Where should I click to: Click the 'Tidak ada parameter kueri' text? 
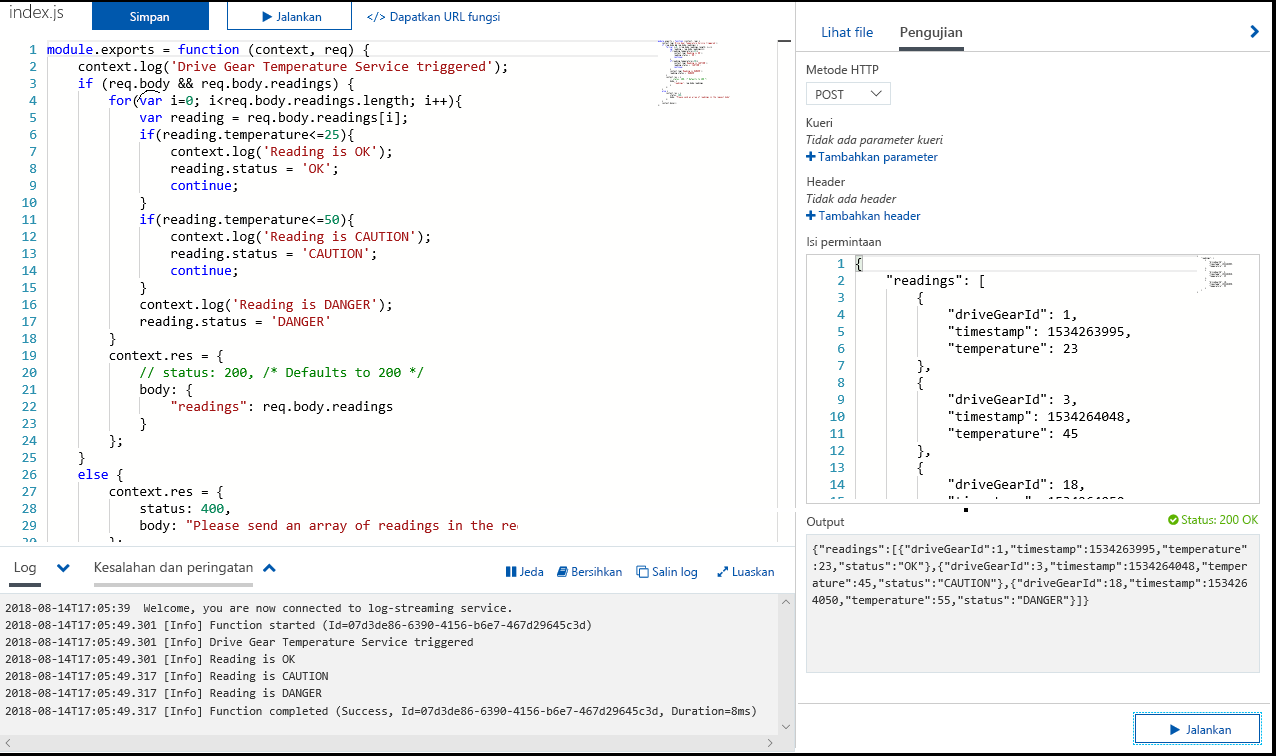tap(874, 140)
